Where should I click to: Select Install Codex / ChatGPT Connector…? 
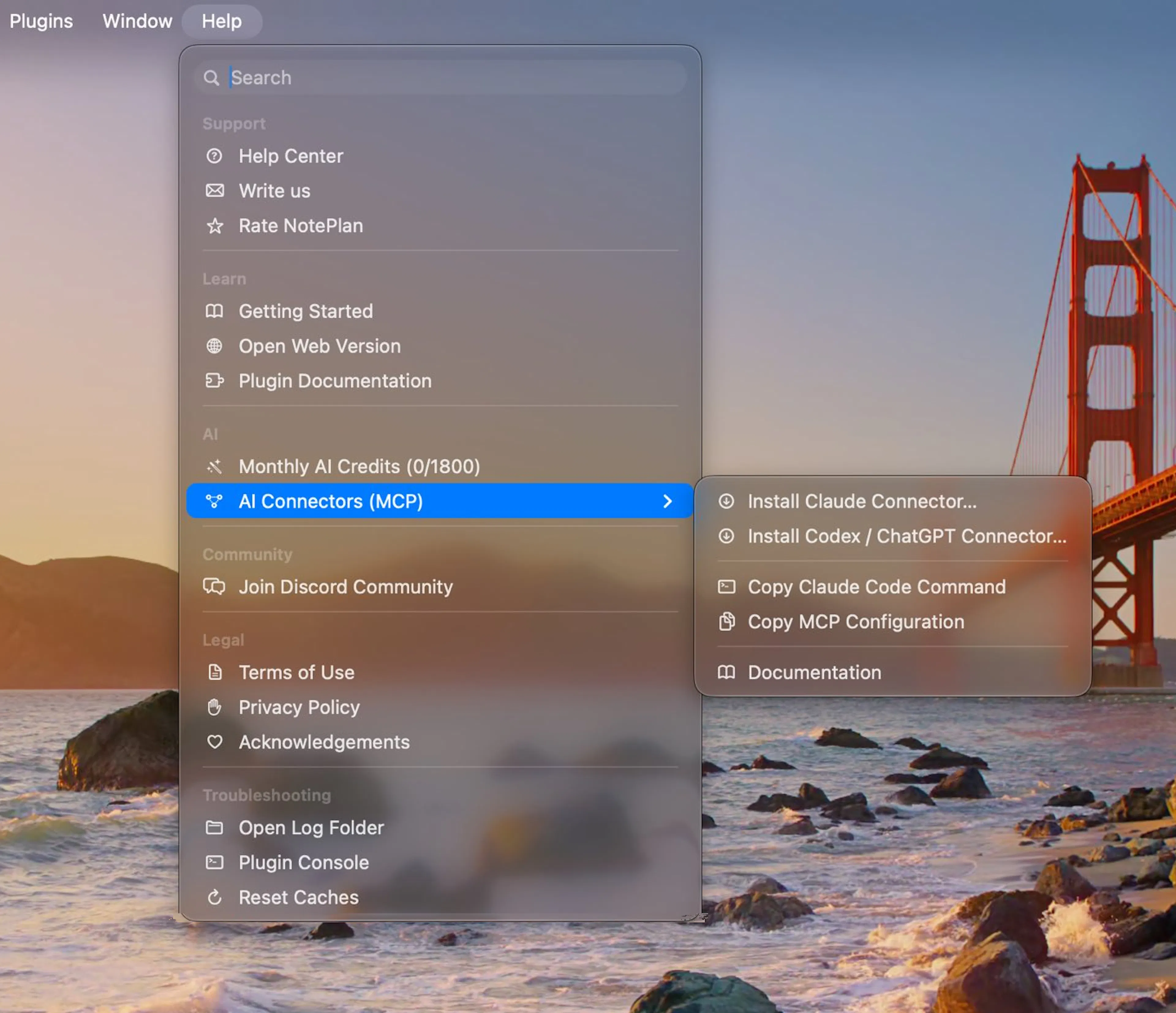coord(893,535)
